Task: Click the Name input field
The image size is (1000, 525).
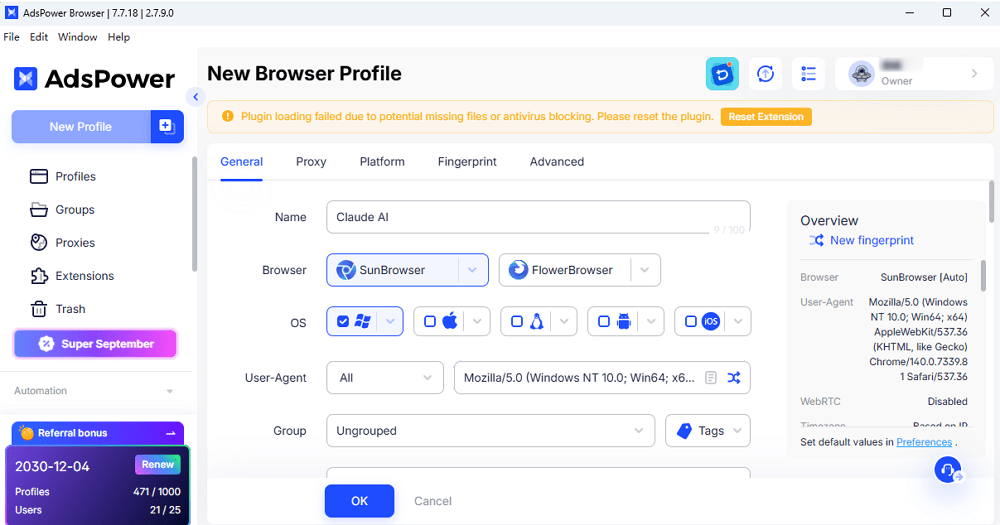Action: (520, 217)
